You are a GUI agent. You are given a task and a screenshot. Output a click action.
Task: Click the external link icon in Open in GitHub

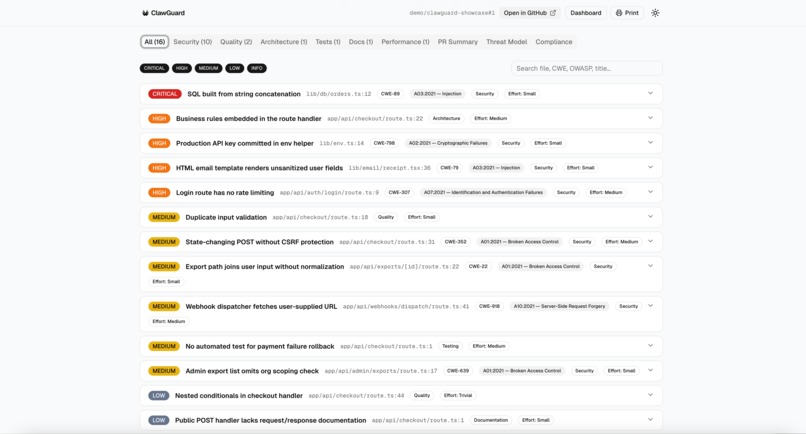553,13
